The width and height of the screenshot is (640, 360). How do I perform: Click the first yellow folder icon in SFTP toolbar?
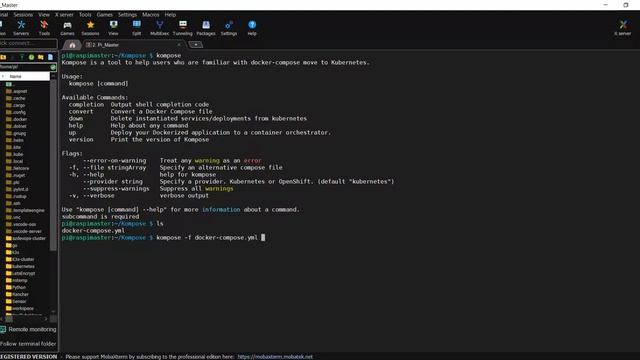[3, 57]
